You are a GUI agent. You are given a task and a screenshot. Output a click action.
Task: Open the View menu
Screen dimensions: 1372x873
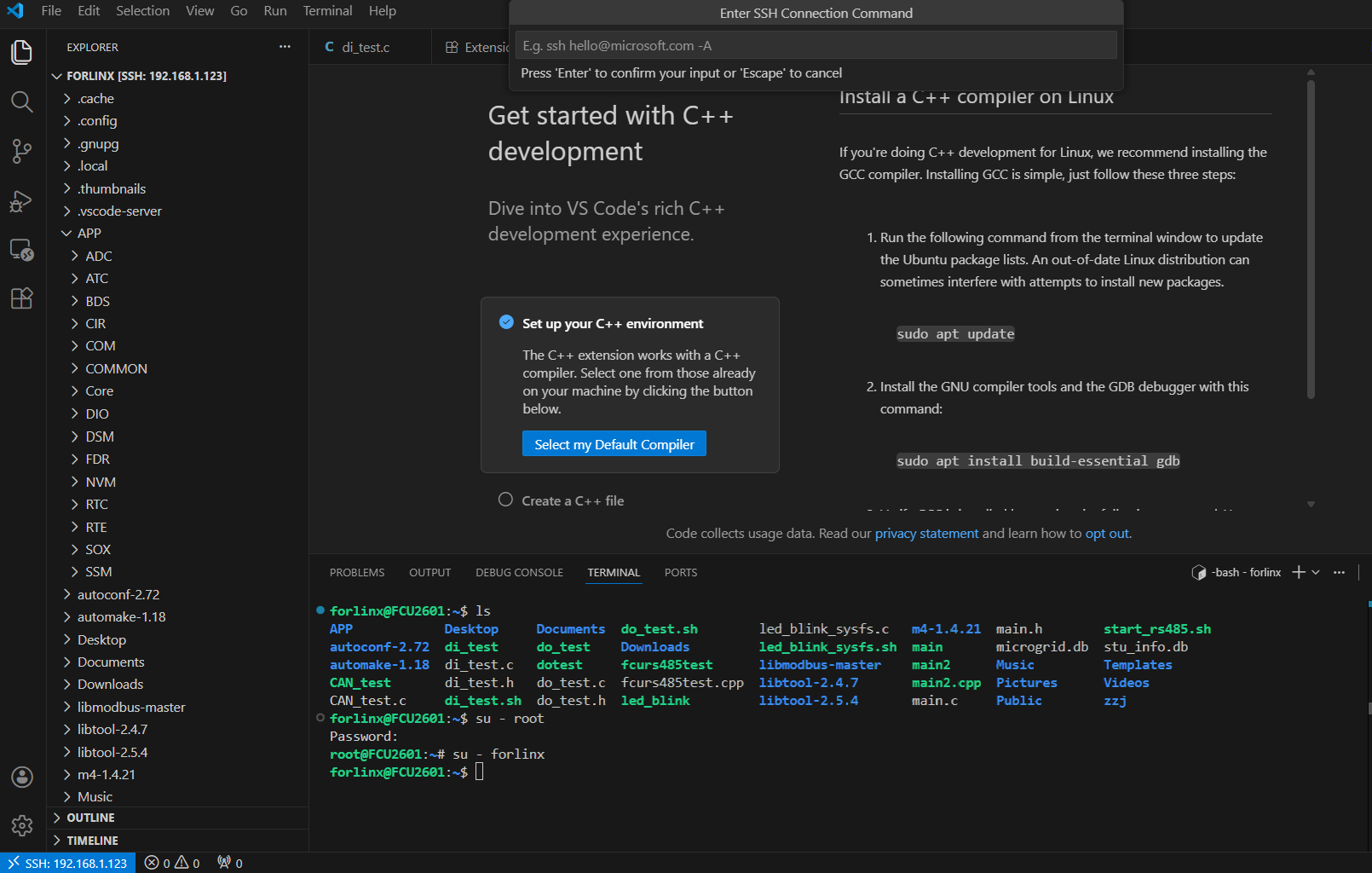200,11
